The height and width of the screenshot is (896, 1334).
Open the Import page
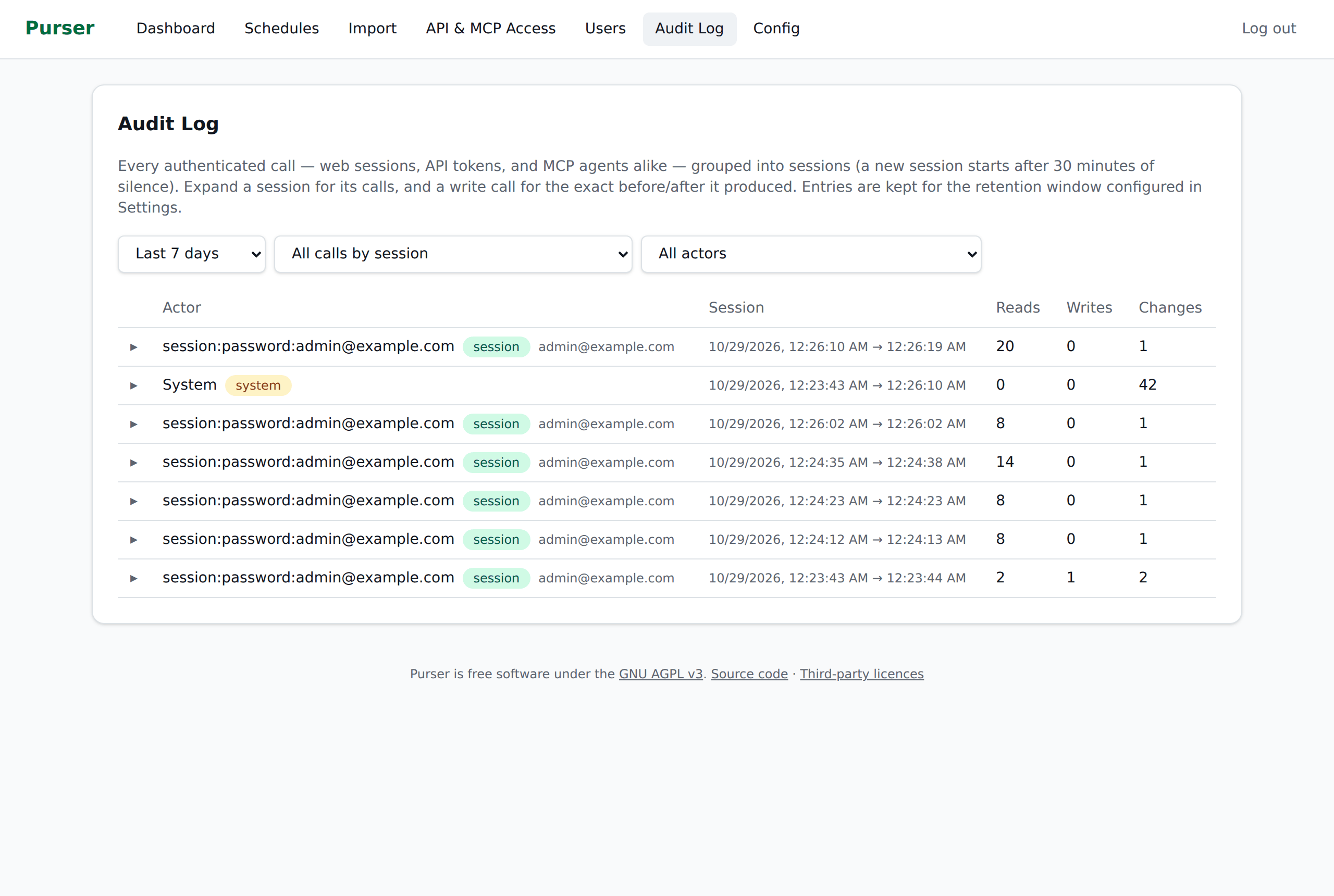[372, 29]
